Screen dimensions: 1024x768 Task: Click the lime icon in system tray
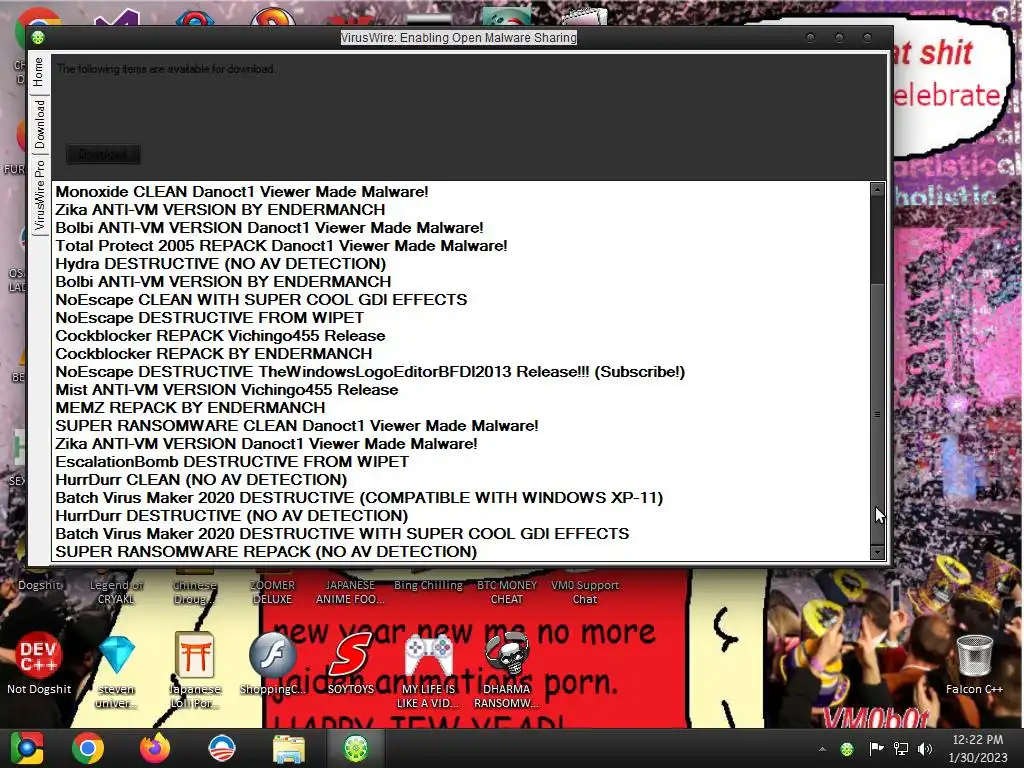pyautogui.click(x=847, y=749)
